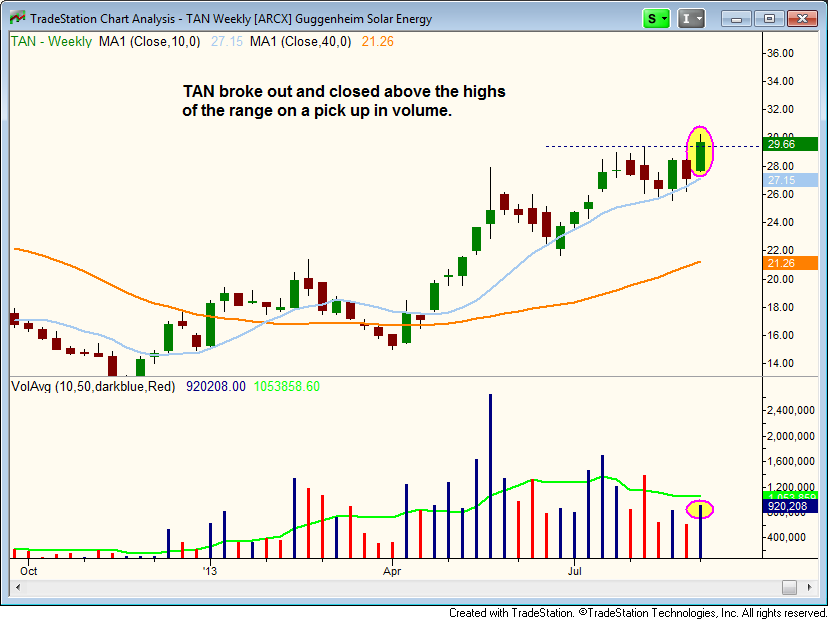Click the 32.00 price axis label
This screenshot has height=619, width=828.
coord(780,109)
